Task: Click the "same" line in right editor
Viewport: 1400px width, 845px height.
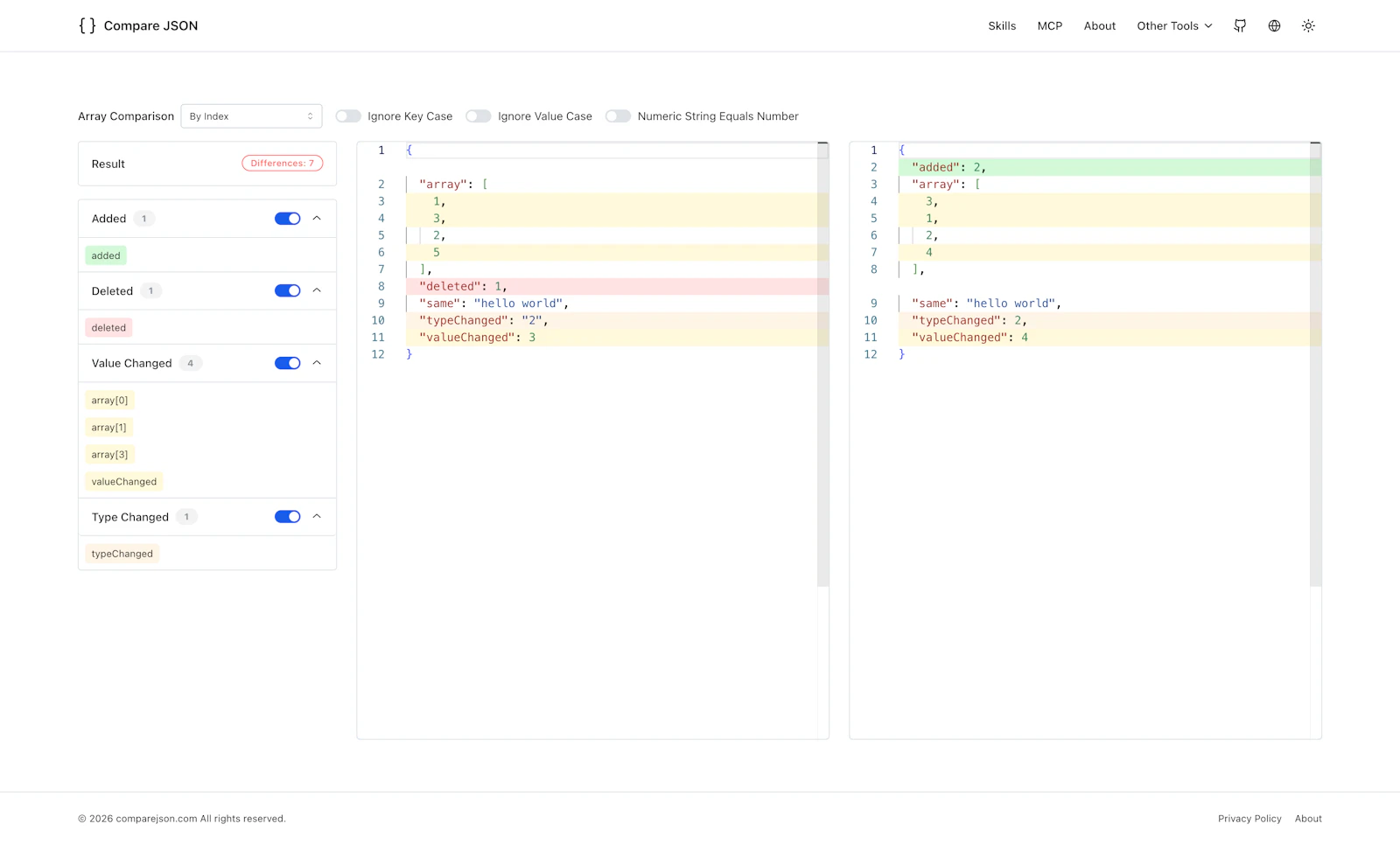Action: [987, 304]
